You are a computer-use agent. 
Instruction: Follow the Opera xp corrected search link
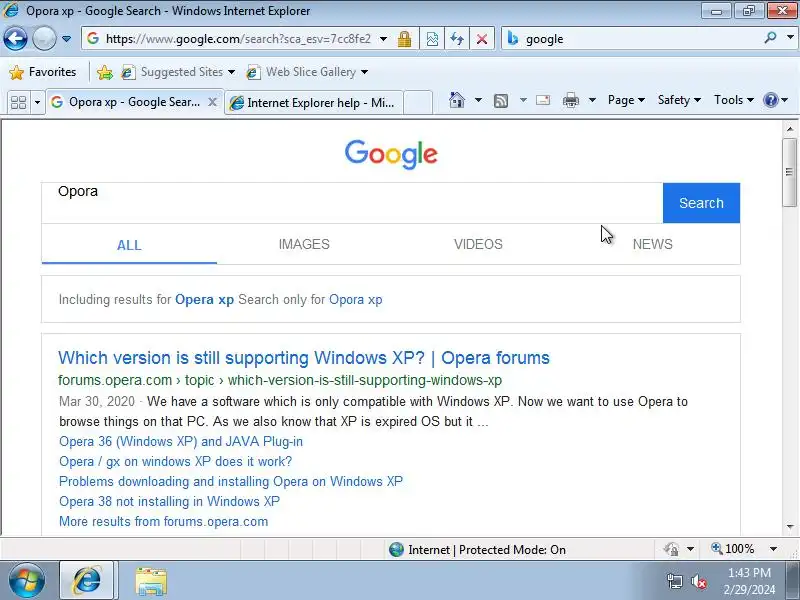(204, 299)
